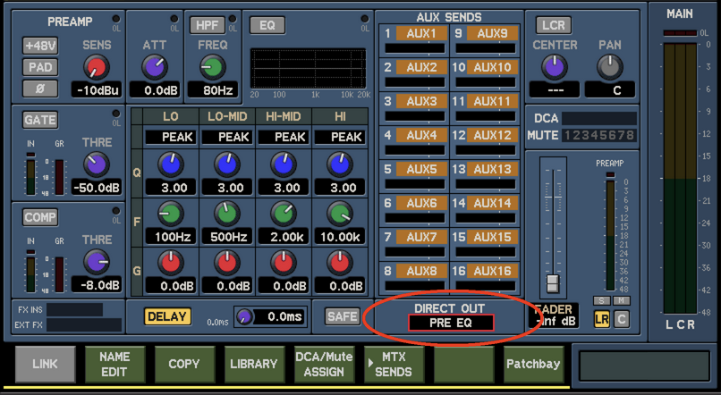
Task: Select the AUX1 send button
Action: click(x=421, y=33)
